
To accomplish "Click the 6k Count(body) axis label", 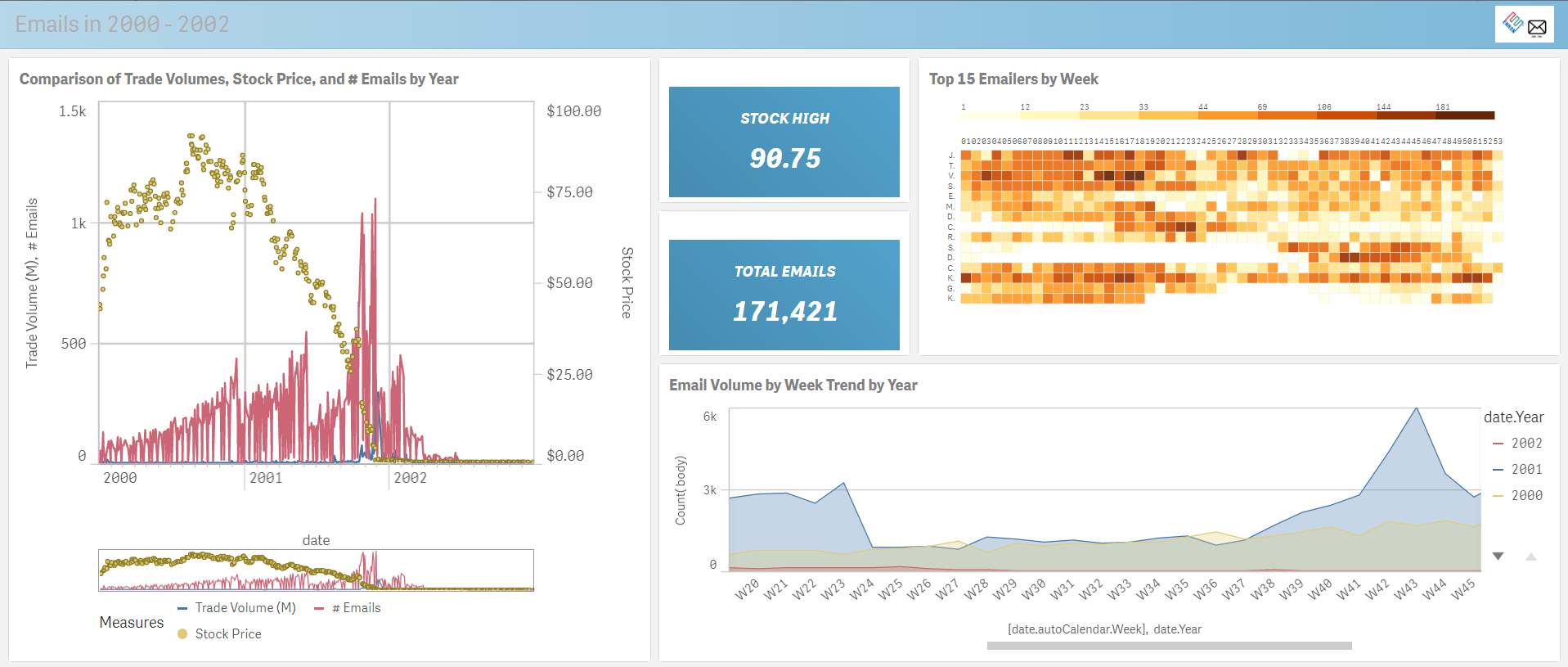I will tap(710, 417).
